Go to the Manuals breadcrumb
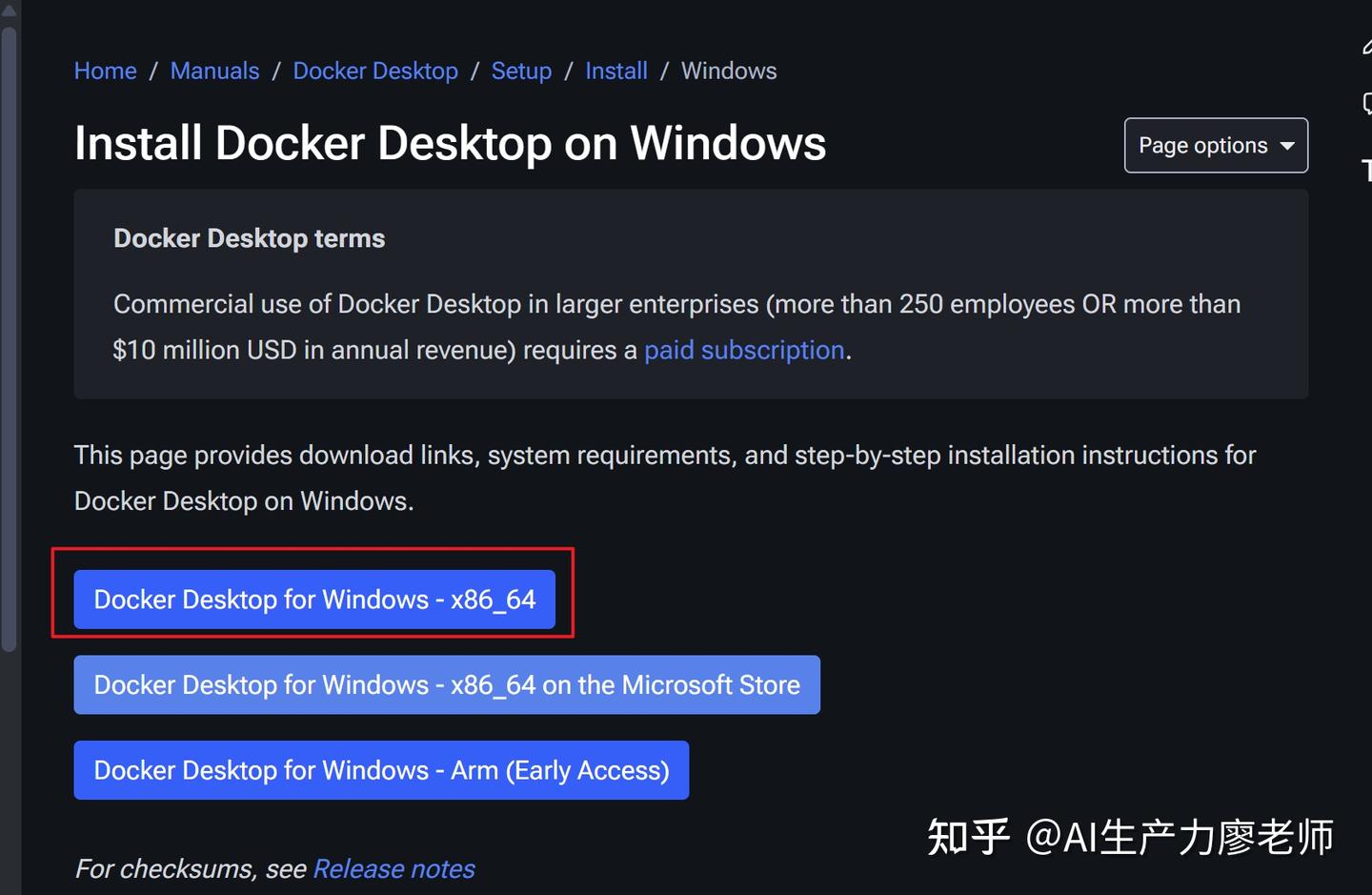This screenshot has height=895, width=1372. (214, 71)
